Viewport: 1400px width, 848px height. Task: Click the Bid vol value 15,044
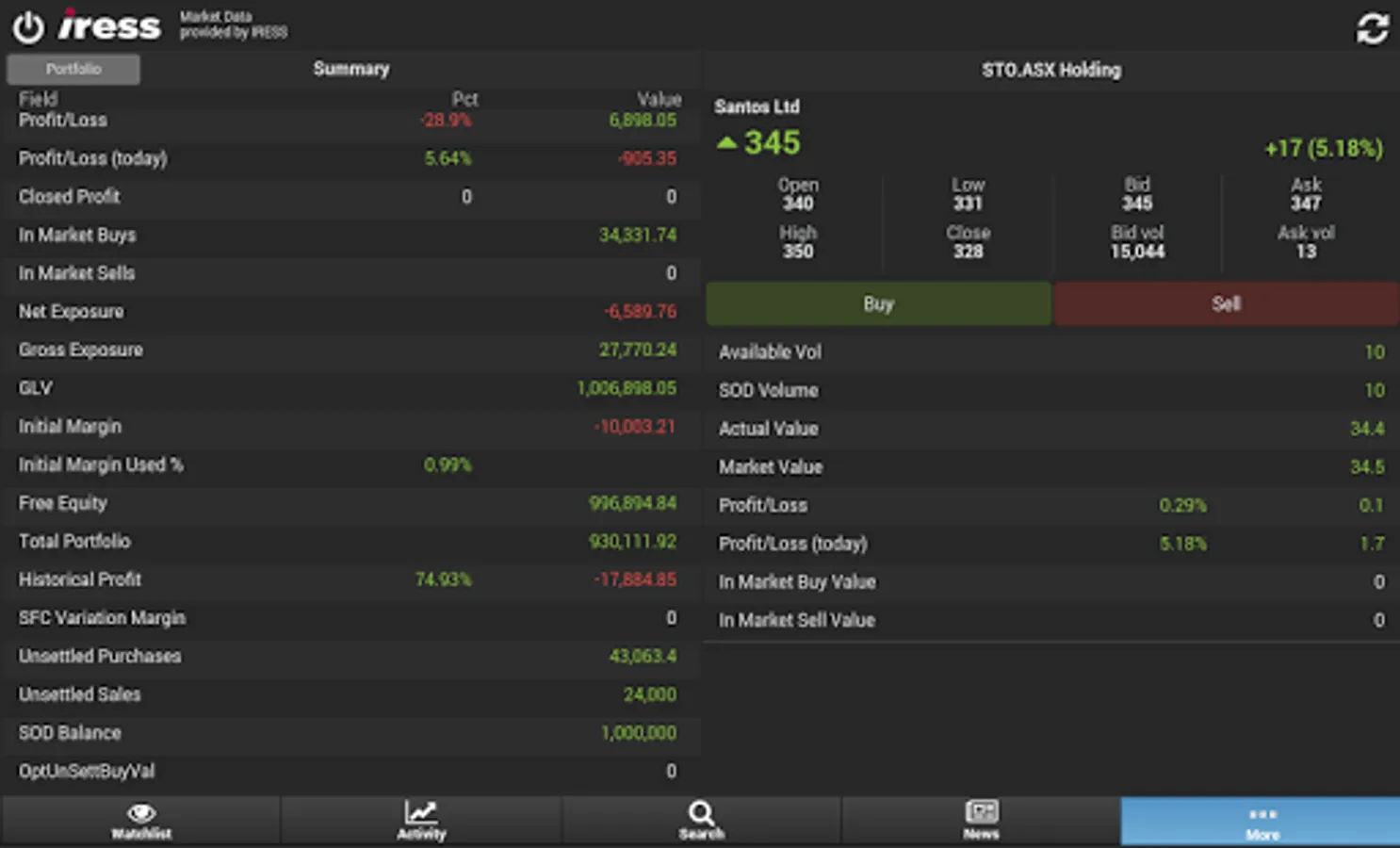[x=1137, y=252]
